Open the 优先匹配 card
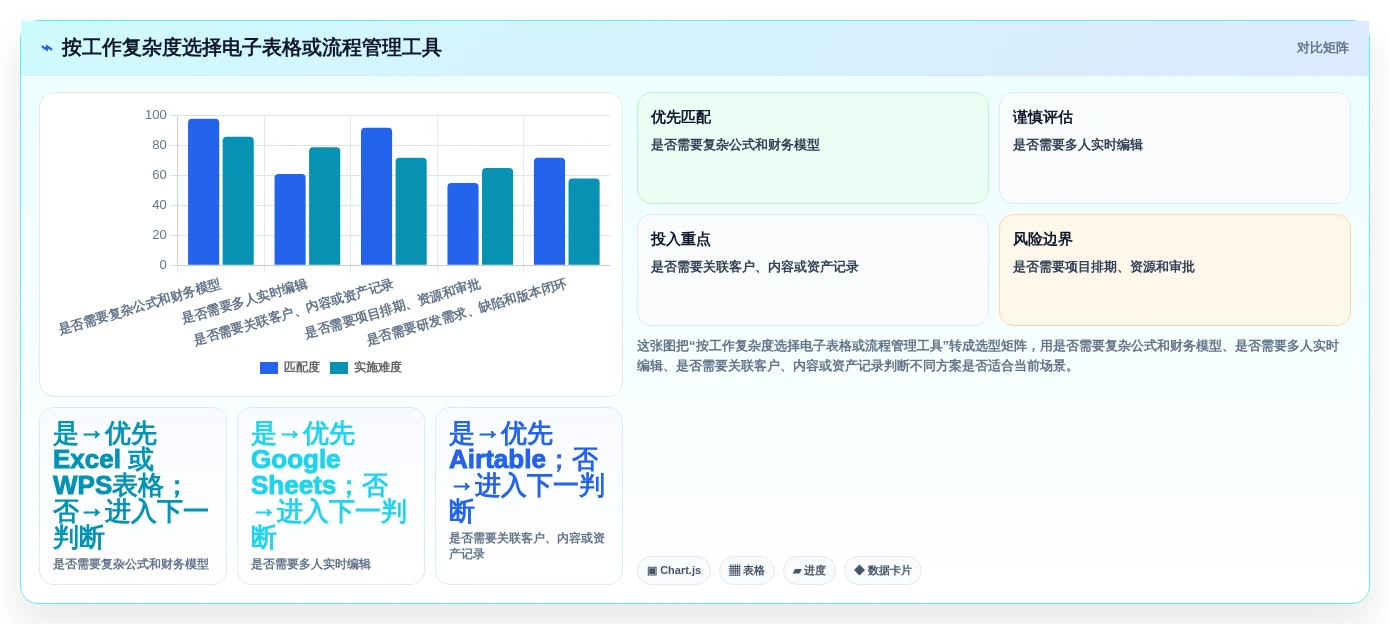The width and height of the screenshot is (1390, 624). [x=813, y=148]
